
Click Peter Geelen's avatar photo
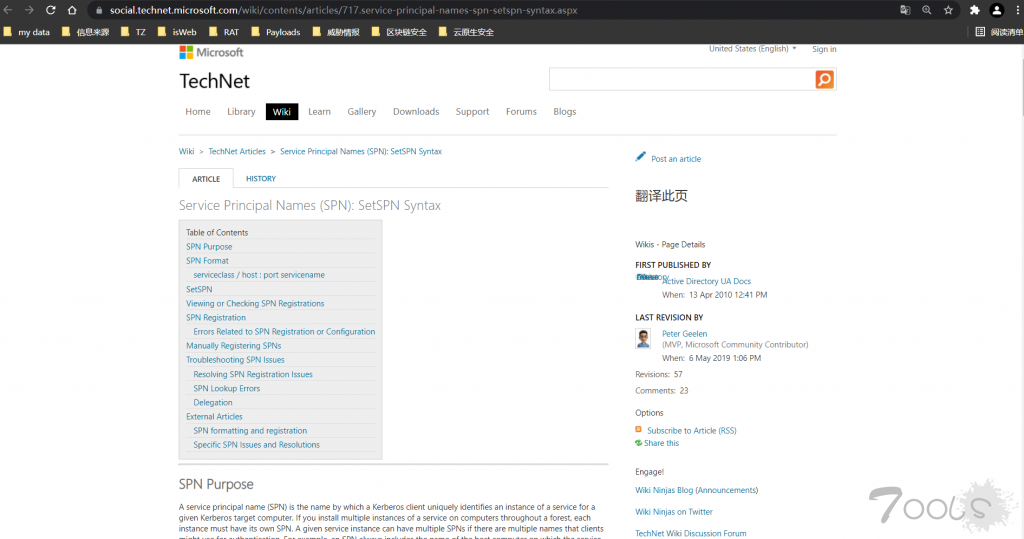coord(643,338)
